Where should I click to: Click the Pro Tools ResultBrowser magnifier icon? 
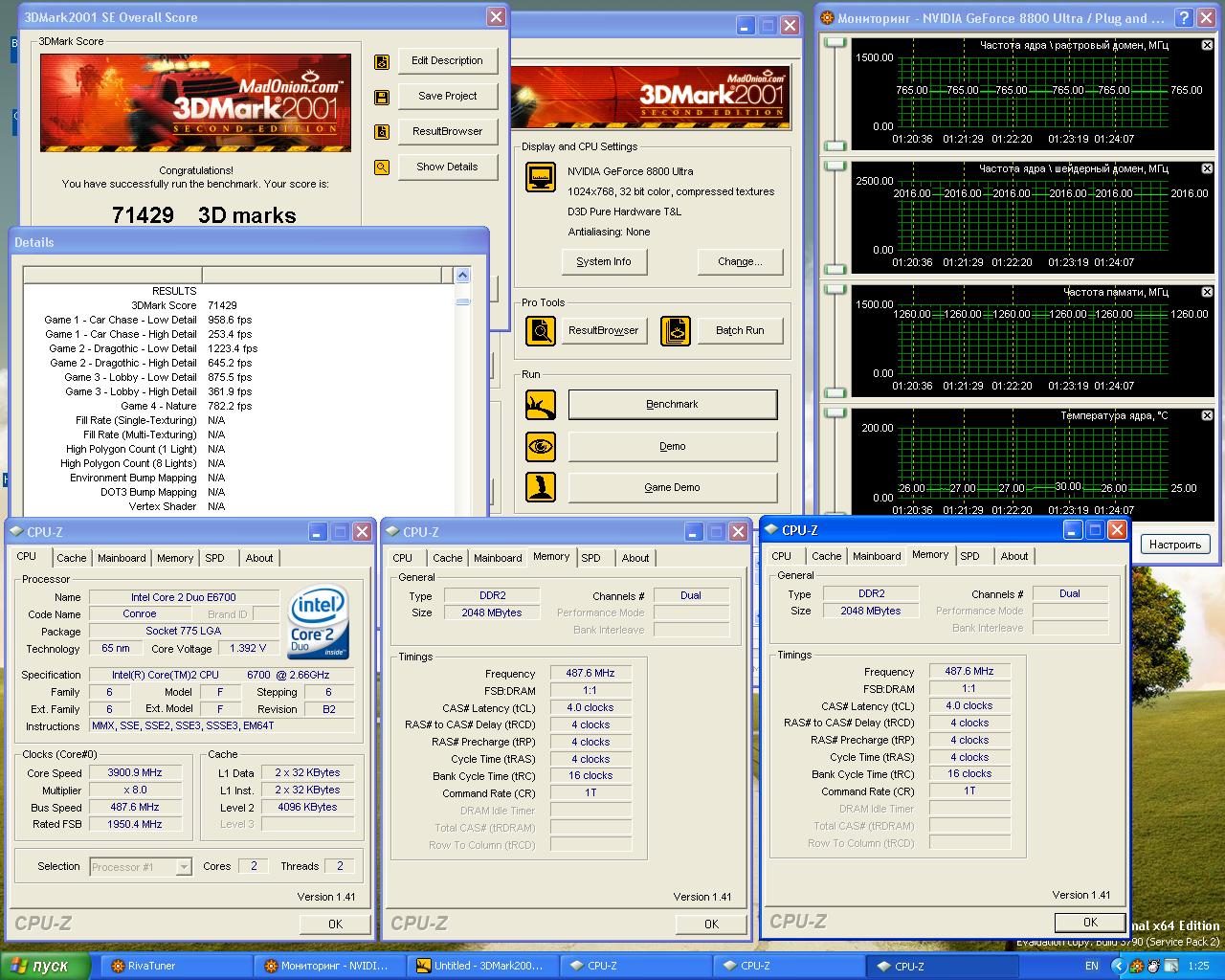pyautogui.click(x=541, y=331)
